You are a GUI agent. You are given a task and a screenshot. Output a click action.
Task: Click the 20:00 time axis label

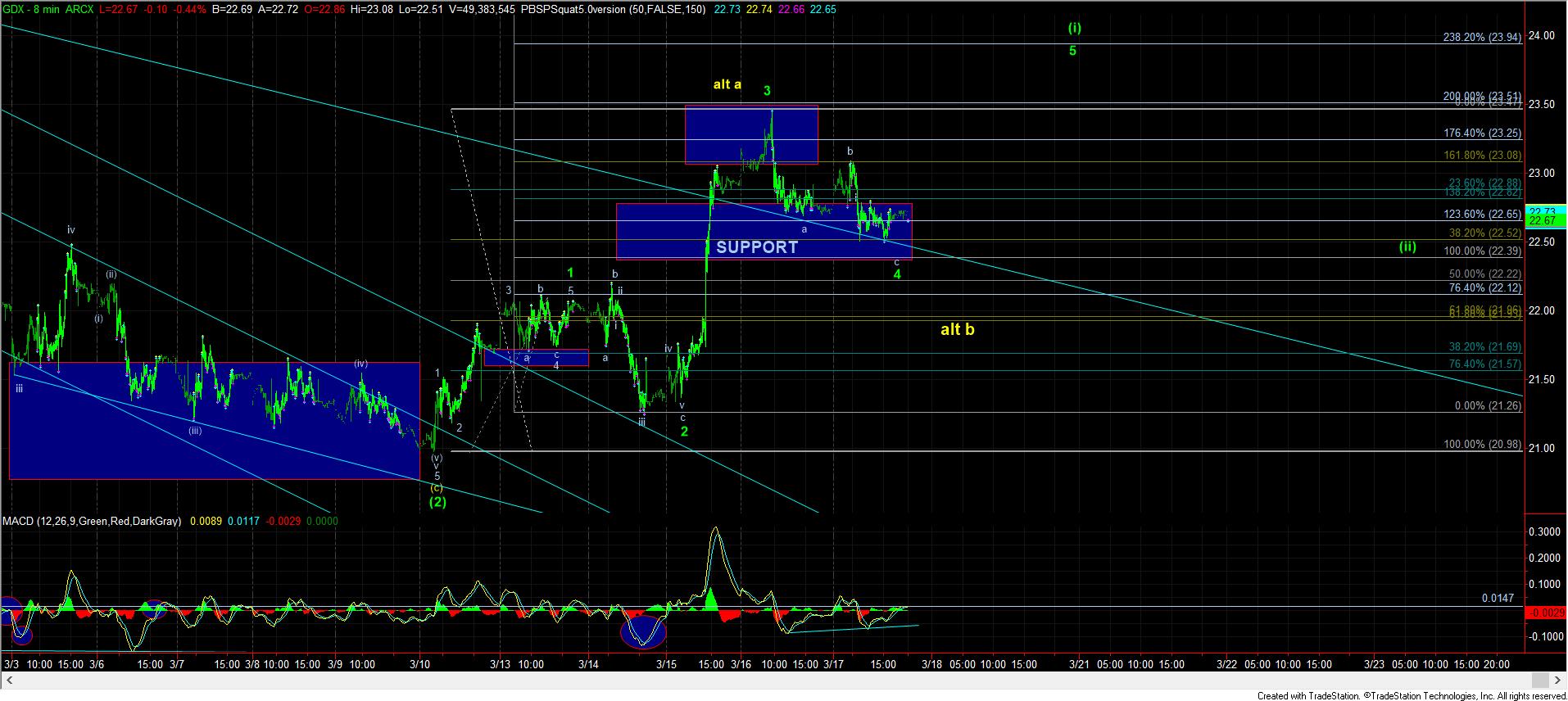[1498, 664]
